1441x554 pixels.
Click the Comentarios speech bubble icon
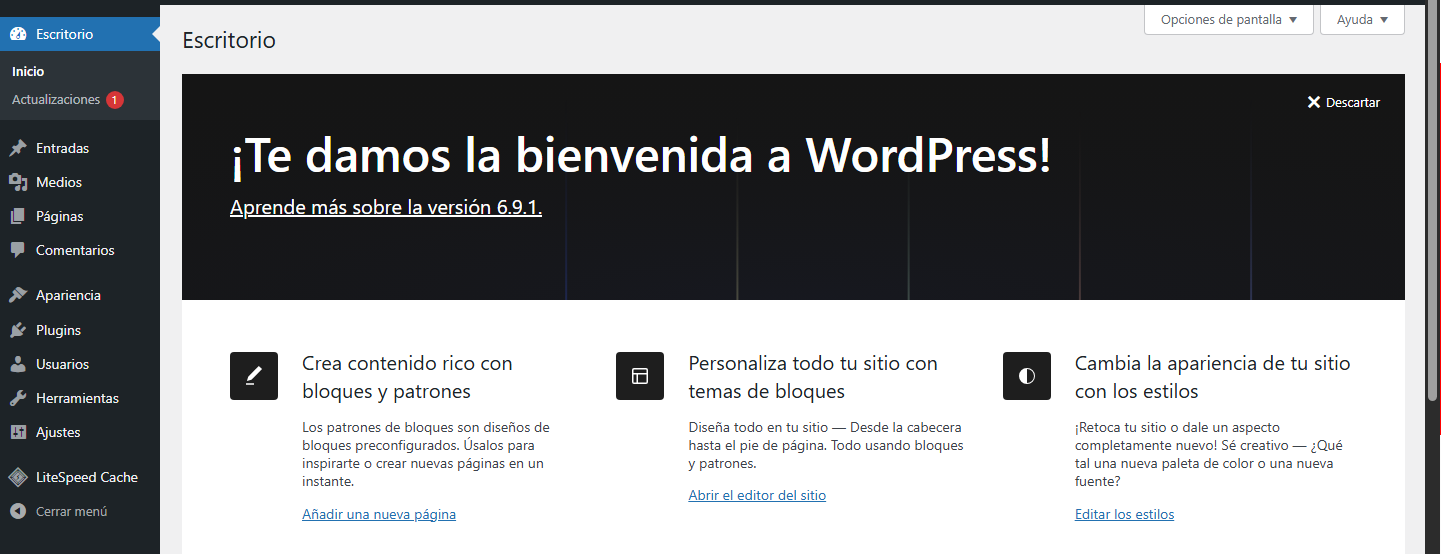pyautogui.click(x=18, y=250)
